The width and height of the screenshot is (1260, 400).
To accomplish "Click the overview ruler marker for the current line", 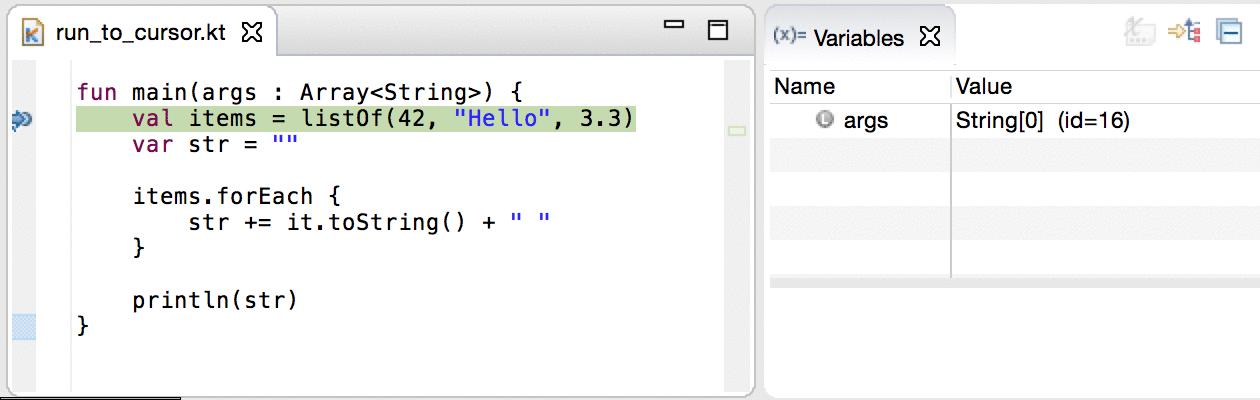I will 738,131.
